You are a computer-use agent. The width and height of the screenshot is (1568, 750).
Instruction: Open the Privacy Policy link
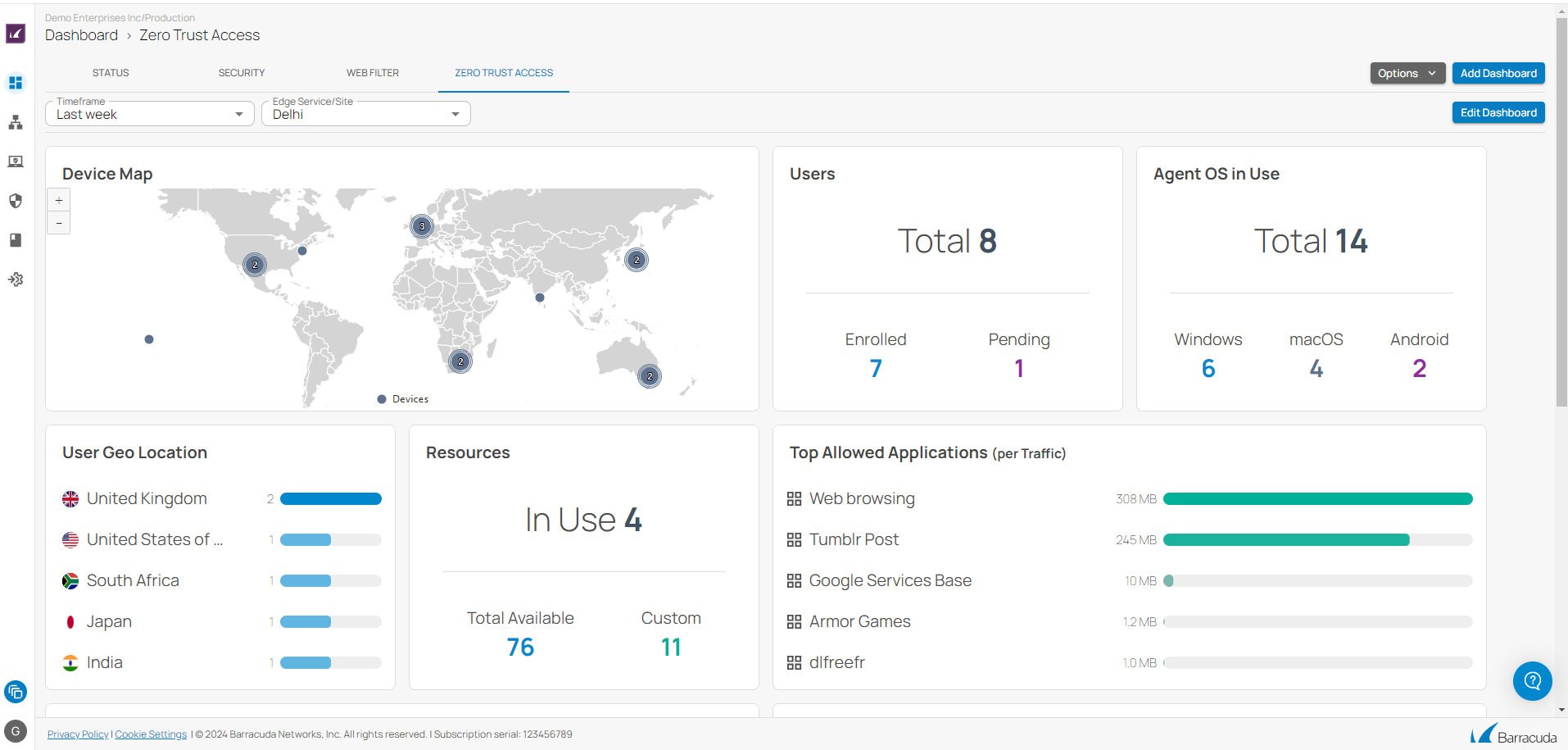click(78, 734)
